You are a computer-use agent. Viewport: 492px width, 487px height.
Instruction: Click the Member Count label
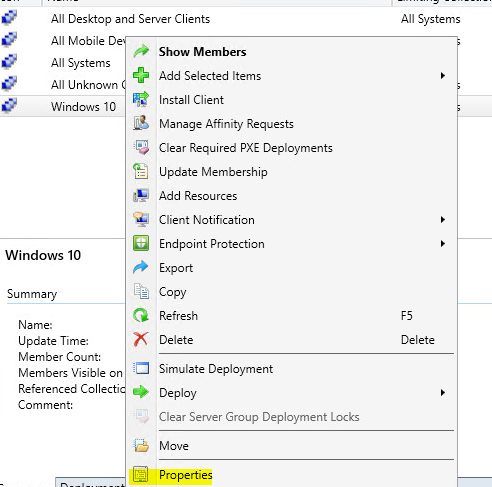(x=60, y=357)
